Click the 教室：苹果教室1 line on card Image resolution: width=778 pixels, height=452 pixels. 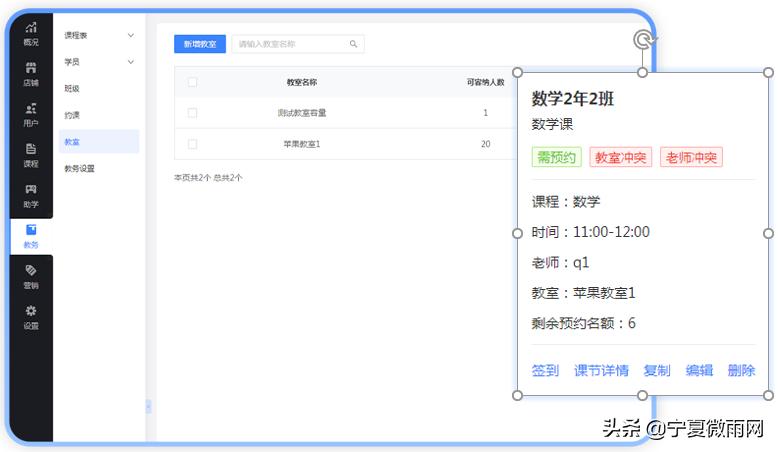pos(583,293)
